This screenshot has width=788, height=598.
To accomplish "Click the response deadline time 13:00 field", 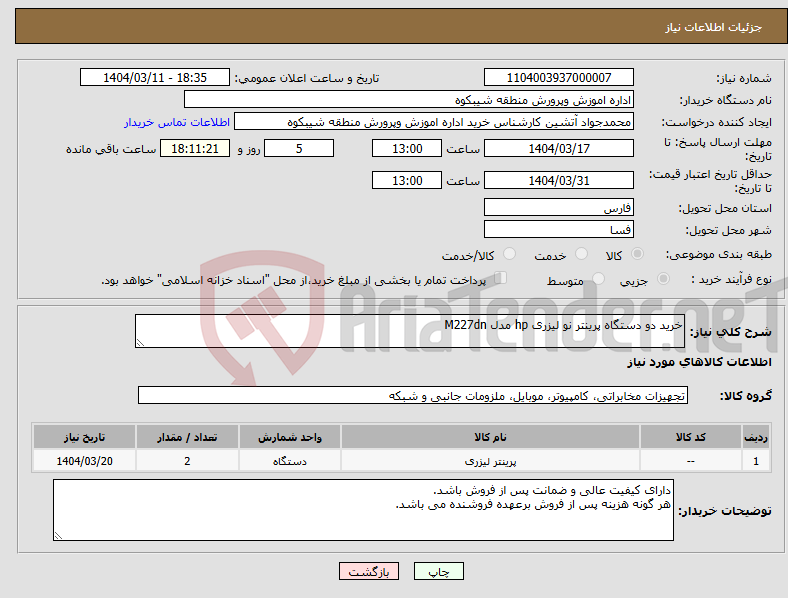I will pyautogui.click(x=407, y=148).
